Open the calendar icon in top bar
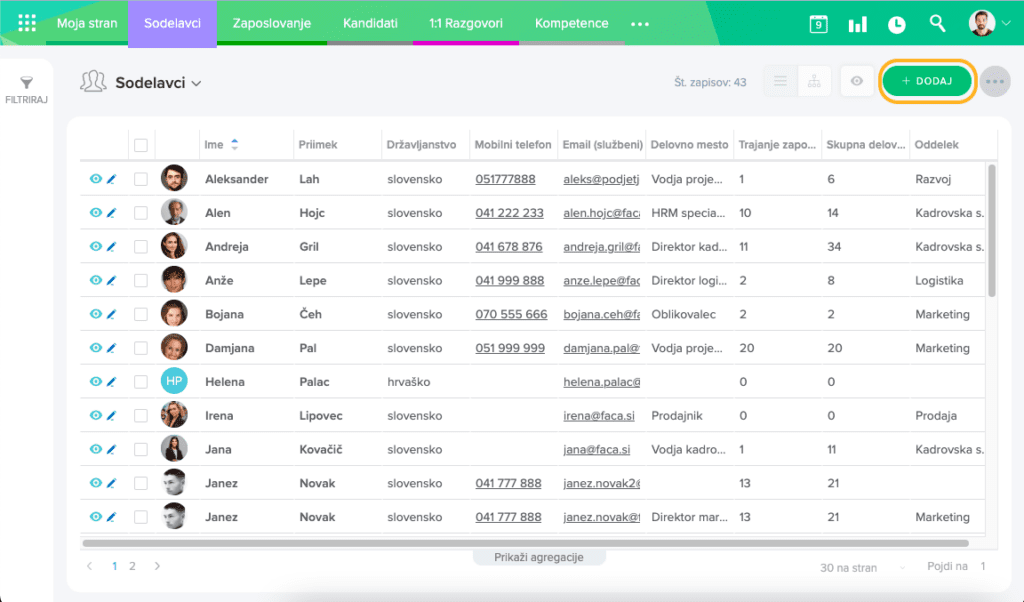Screen dimensions: 1024x602 click(x=818, y=24)
